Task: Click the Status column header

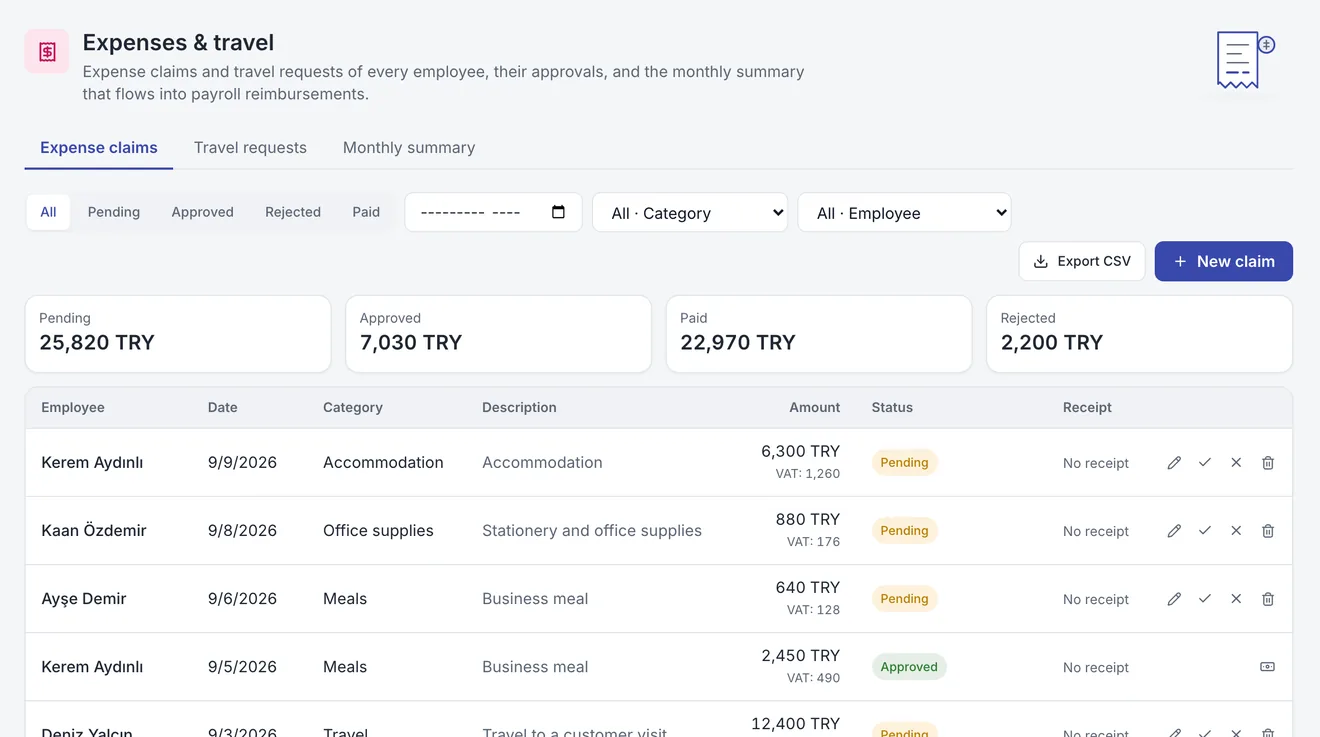Action: (x=892, y=408)
